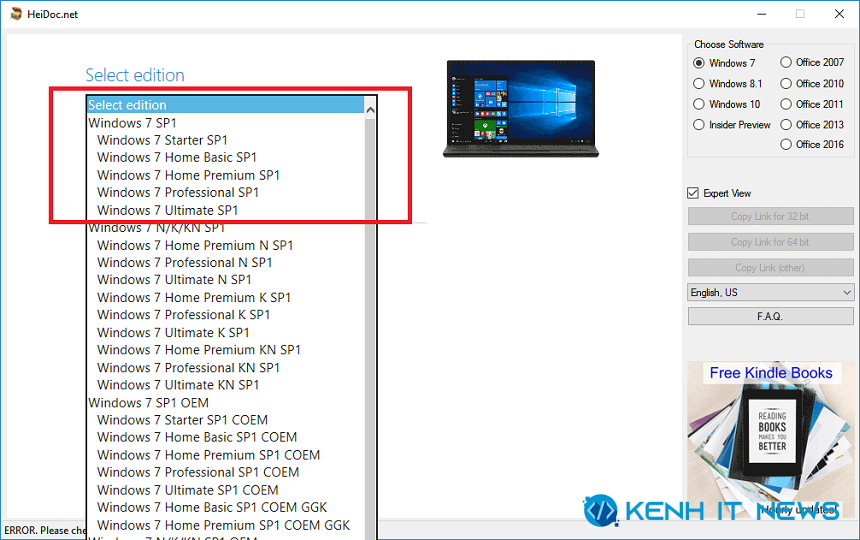Choose Windows 7 Home Premium KN SP1
The image size is (860, 540).
[x=199, y=350]
